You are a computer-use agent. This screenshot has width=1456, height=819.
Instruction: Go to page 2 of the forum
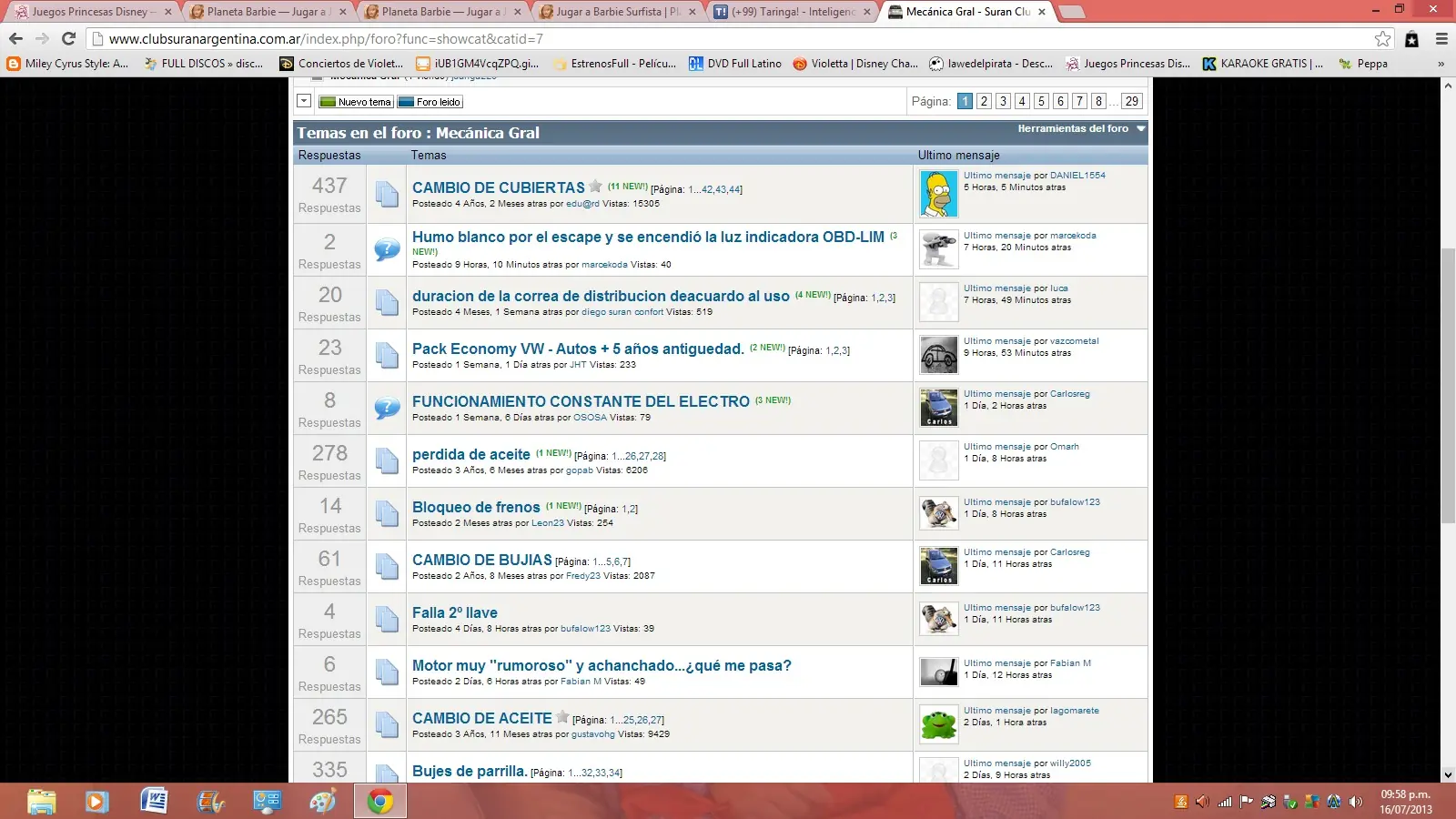pyautogui.click(x=984, y=101)
